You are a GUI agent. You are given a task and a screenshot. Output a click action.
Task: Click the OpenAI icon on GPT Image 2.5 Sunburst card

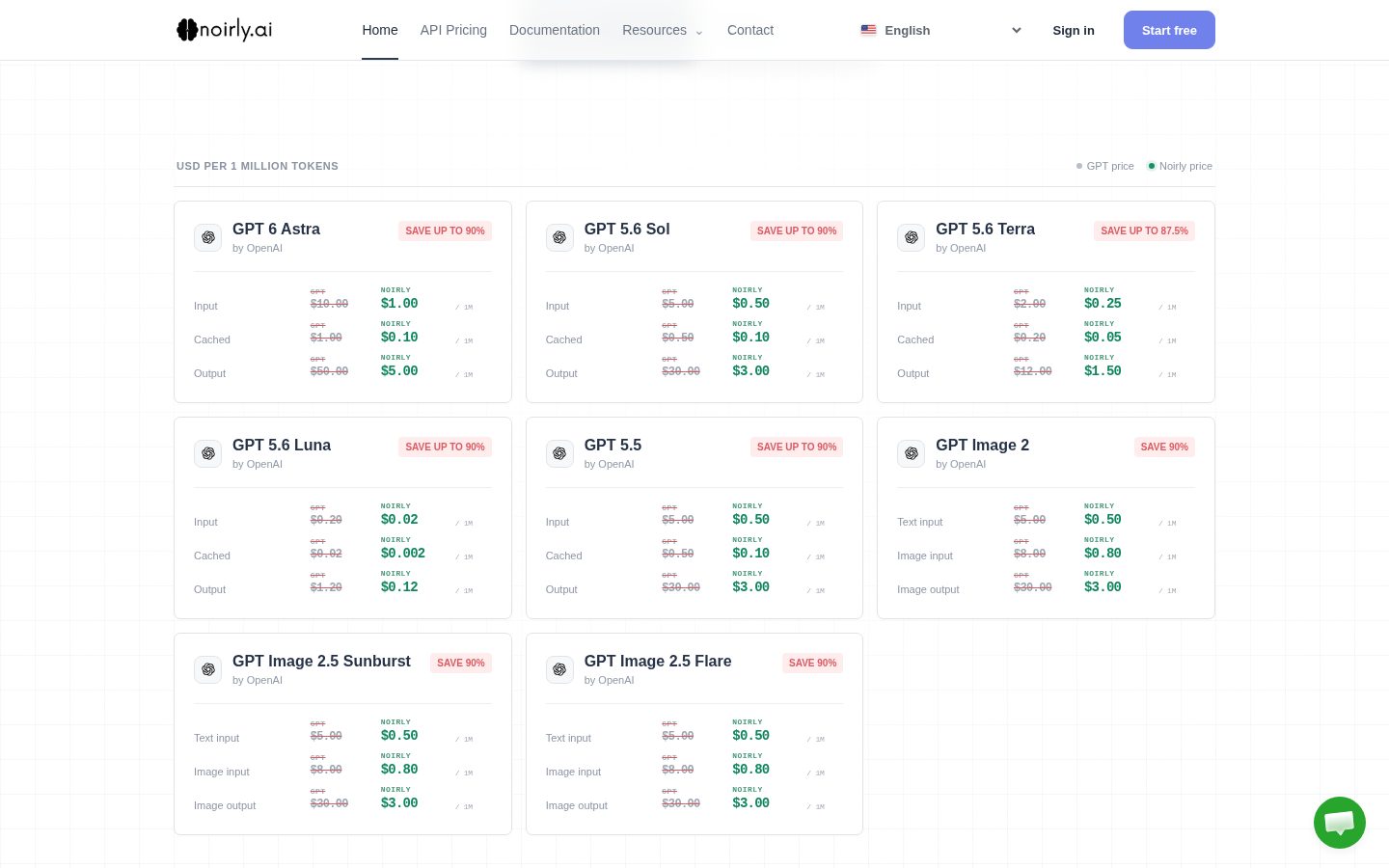(208, 669)
